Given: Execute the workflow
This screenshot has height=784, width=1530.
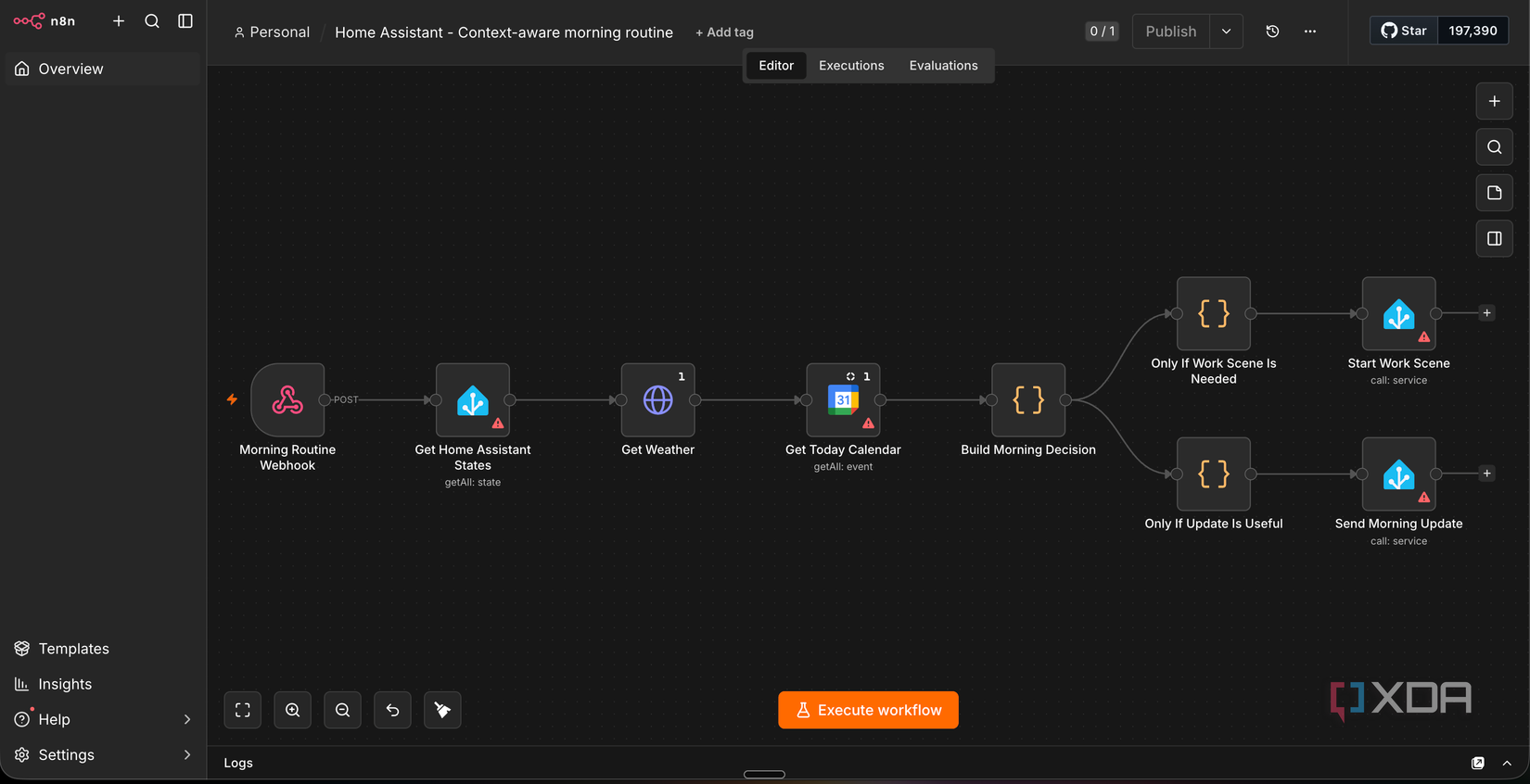Looking at the screenshot, I should click(868, 710).
